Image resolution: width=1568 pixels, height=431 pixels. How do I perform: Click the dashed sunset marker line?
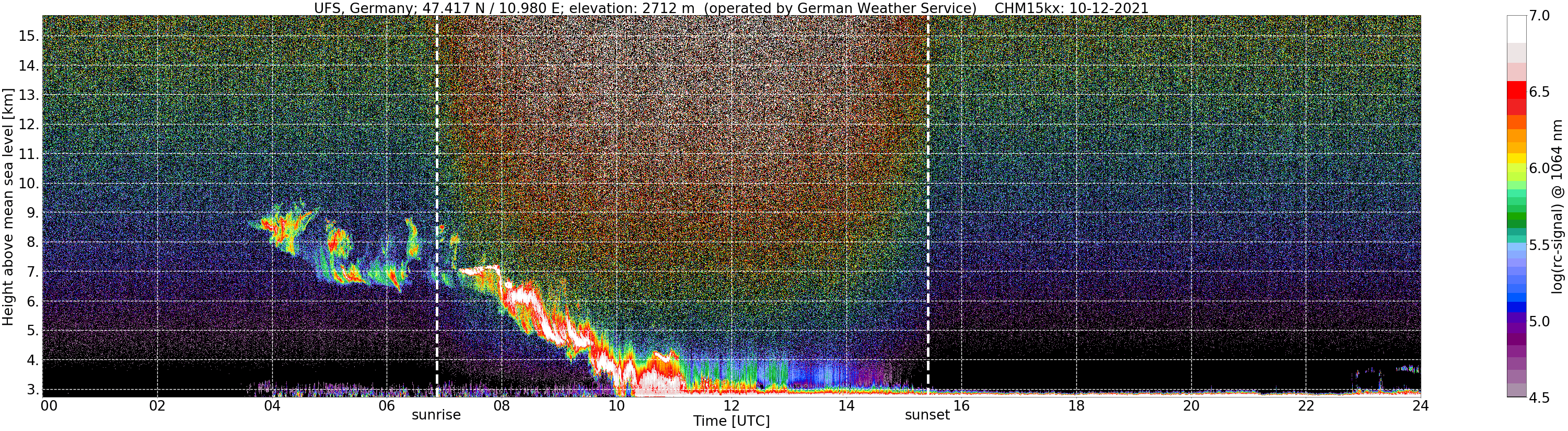(927, 206)
